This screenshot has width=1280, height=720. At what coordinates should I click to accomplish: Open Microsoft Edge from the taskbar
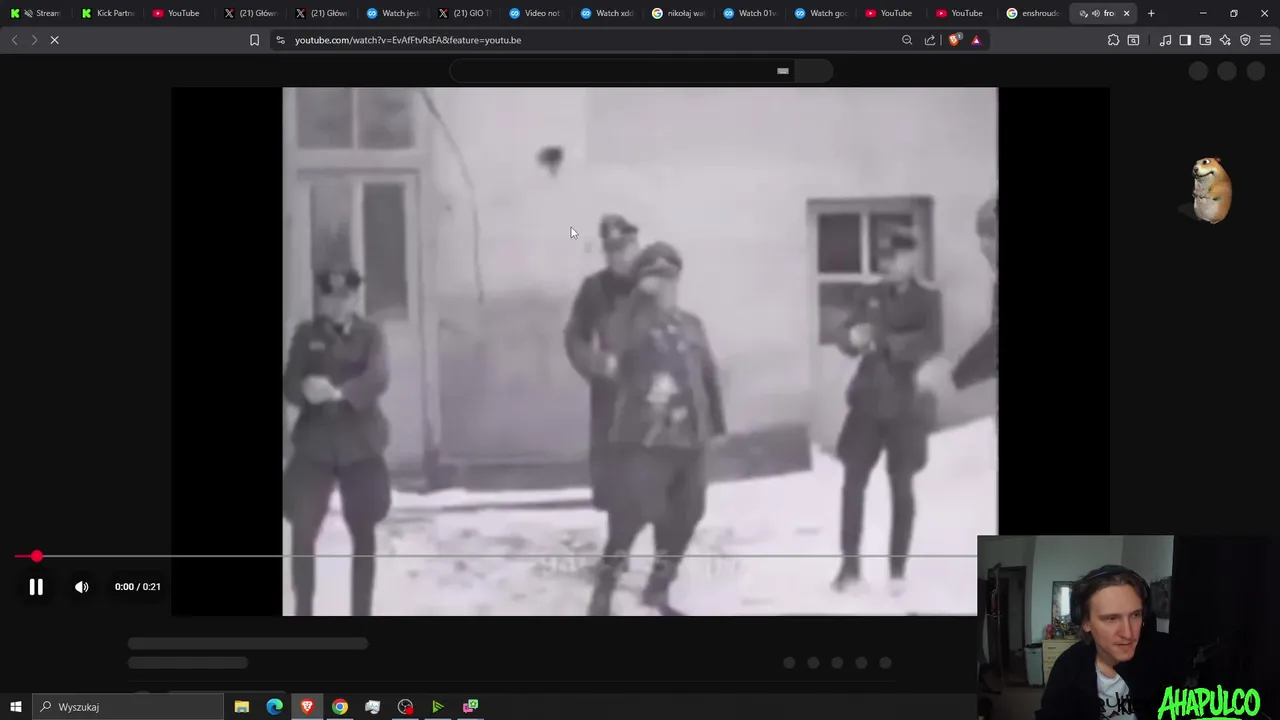(275, 707)
